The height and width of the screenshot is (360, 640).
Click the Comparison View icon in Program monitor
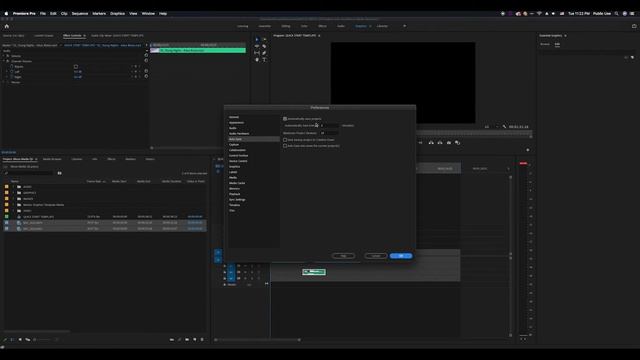point(458,142)
